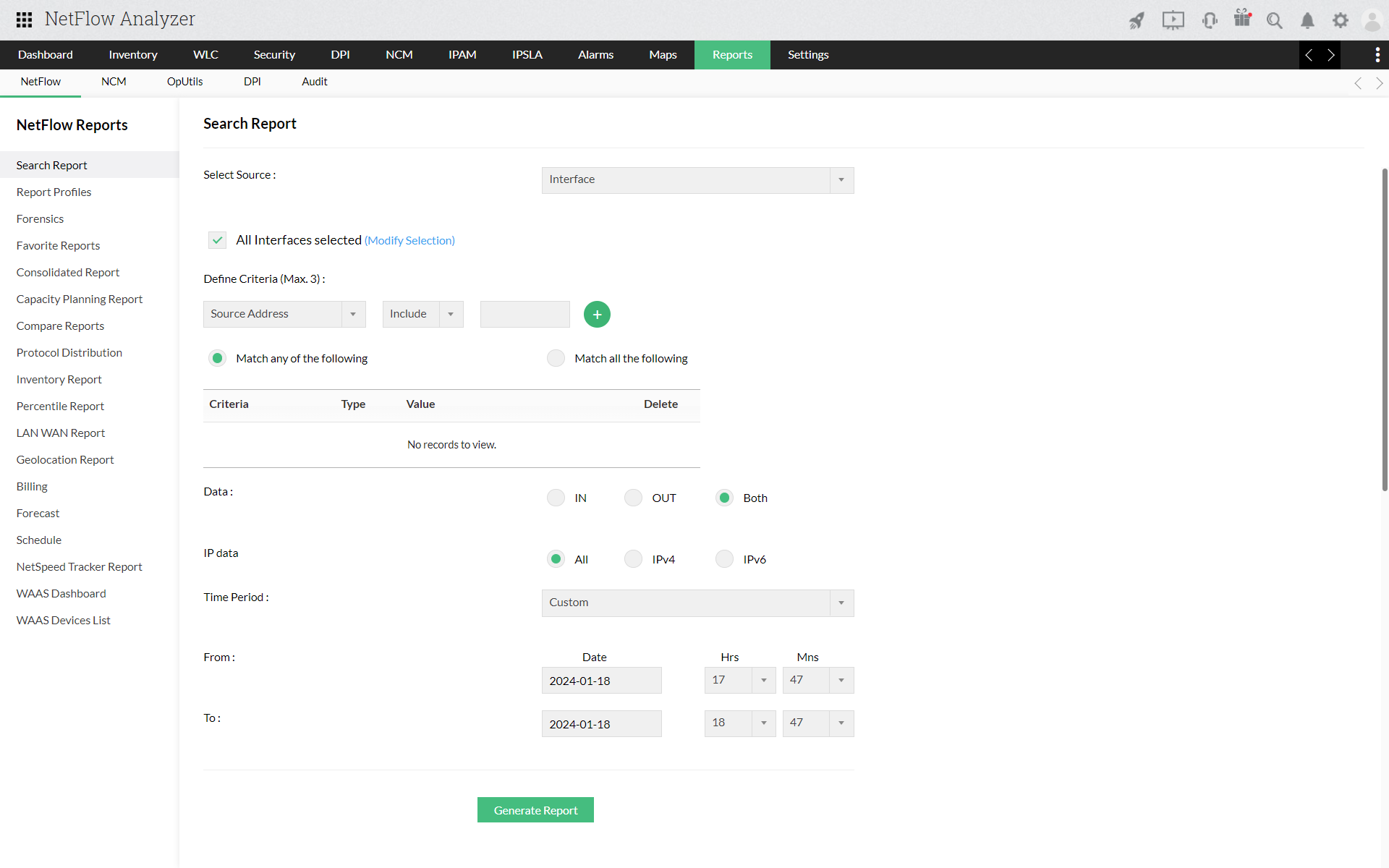Open the video presentation screen icon
Viewport: 1389px width, 868px height.
(x=1173, y=20)
